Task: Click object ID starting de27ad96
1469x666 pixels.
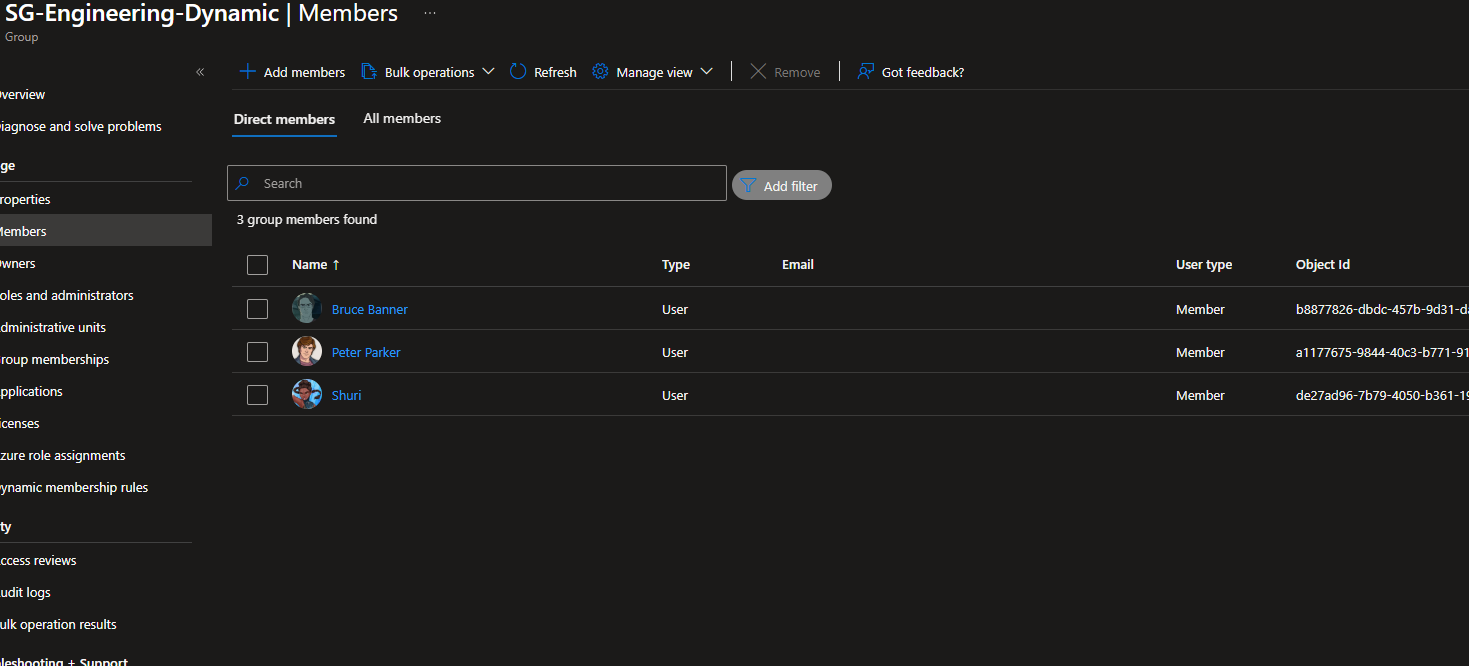Action: pyautogui.click(x=1382, y=395)
